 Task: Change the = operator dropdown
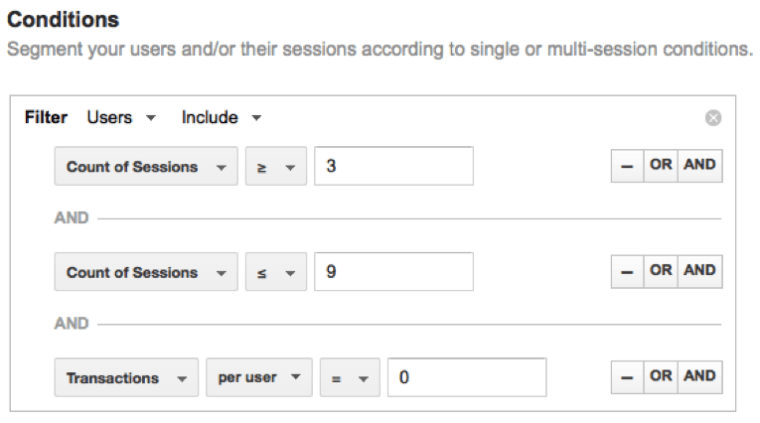[349, 377]
